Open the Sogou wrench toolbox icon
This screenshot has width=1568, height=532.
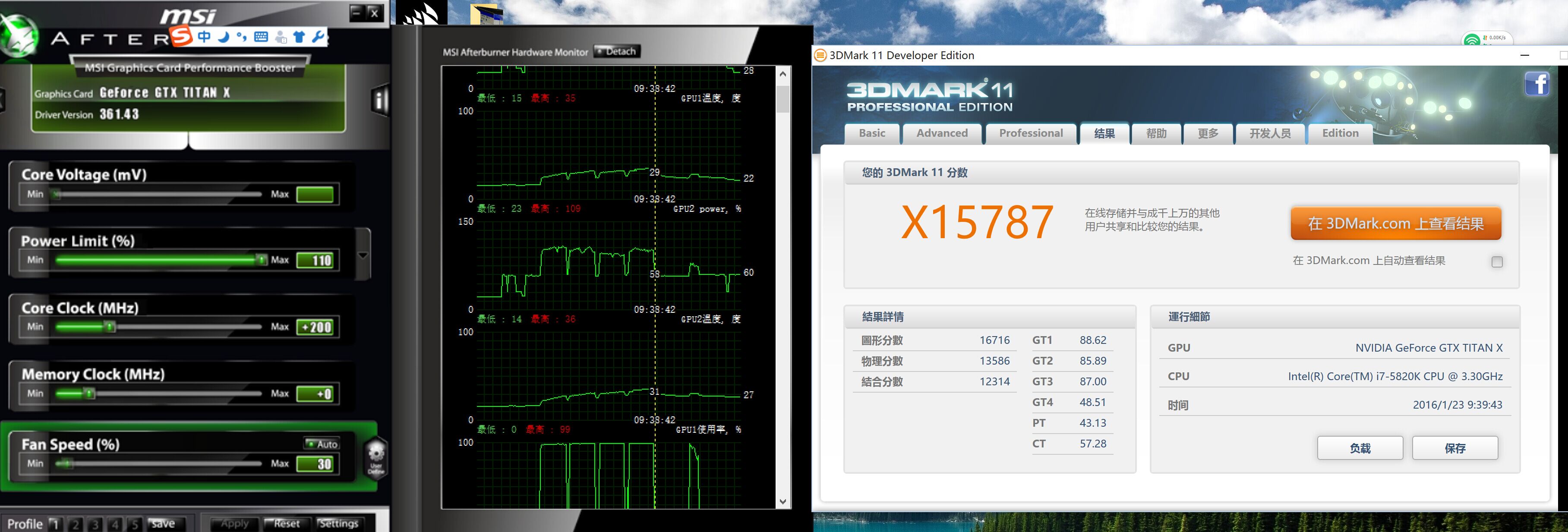tap(318, 37)
